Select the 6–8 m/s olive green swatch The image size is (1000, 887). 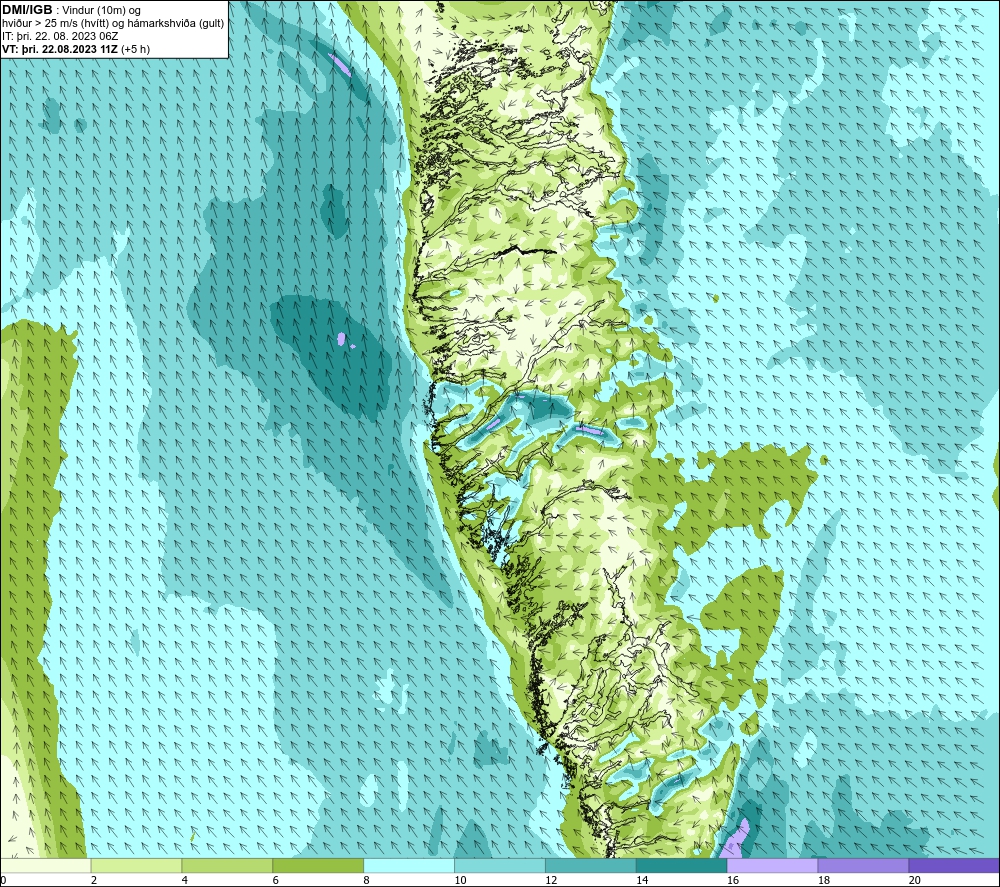(x=318, y=865)
